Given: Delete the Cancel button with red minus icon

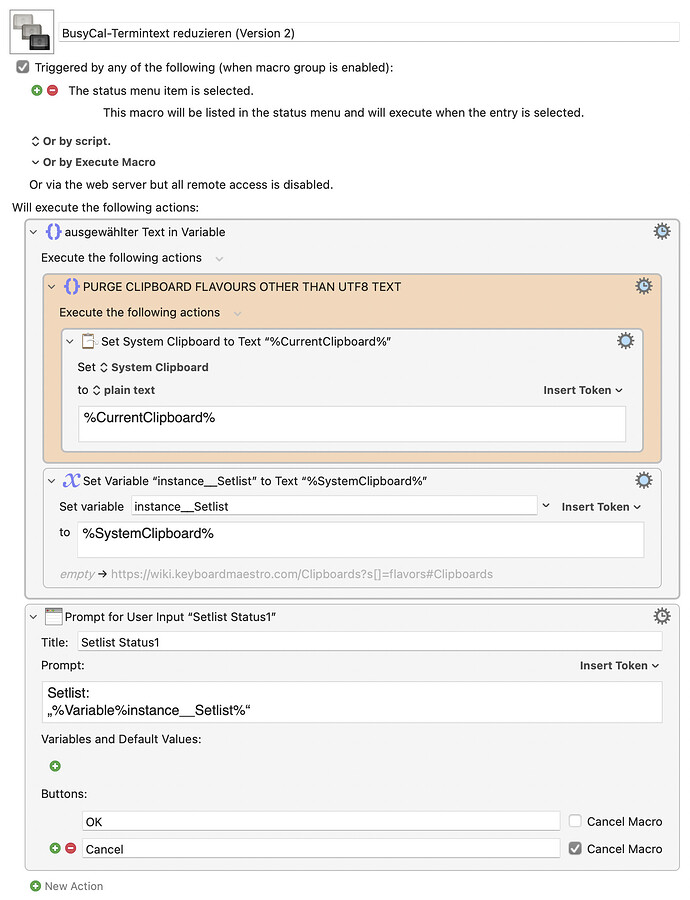Looking at the screenshot, I should tap(71, 849).
